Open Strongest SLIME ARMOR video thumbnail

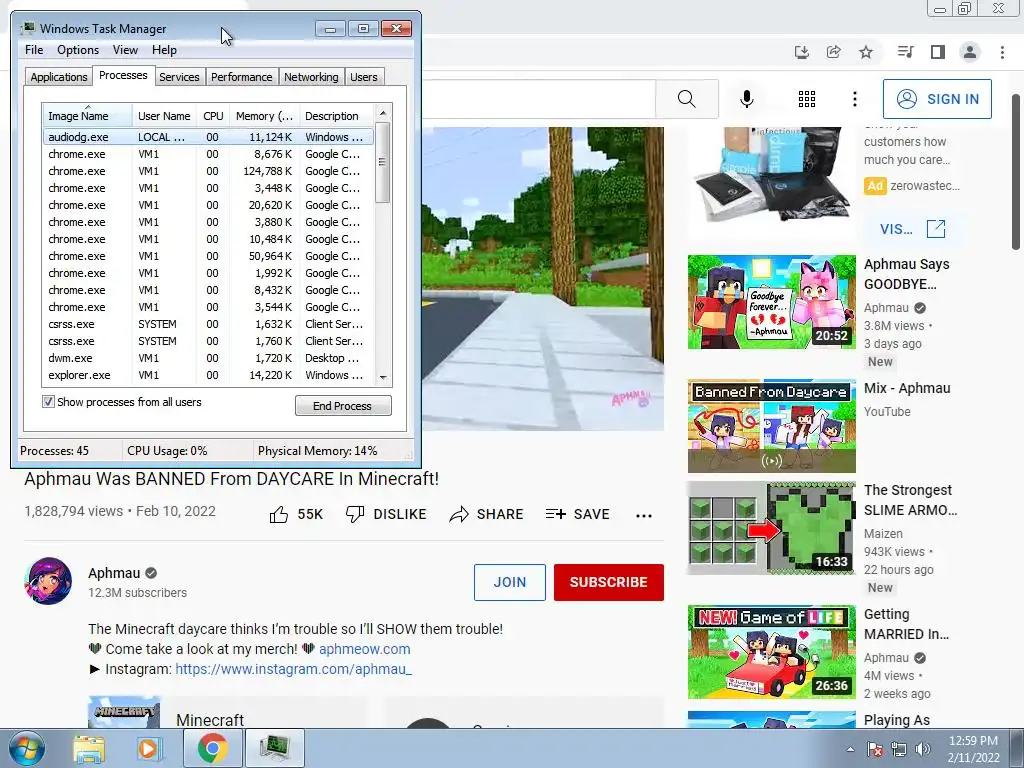(x=771, y=528)
